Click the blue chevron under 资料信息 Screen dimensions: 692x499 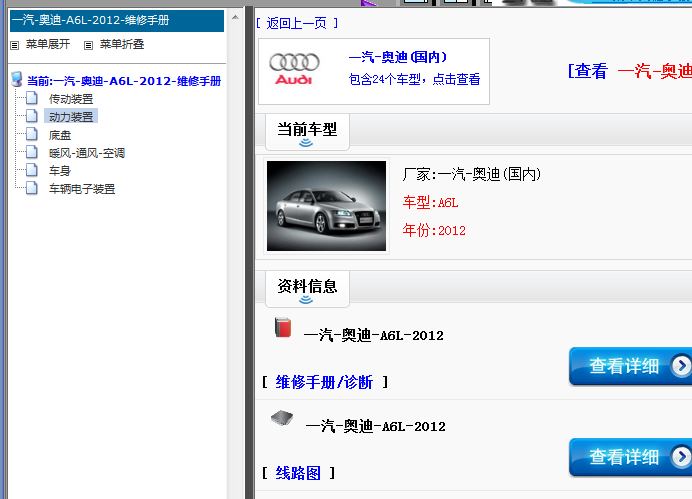(306, 300)
